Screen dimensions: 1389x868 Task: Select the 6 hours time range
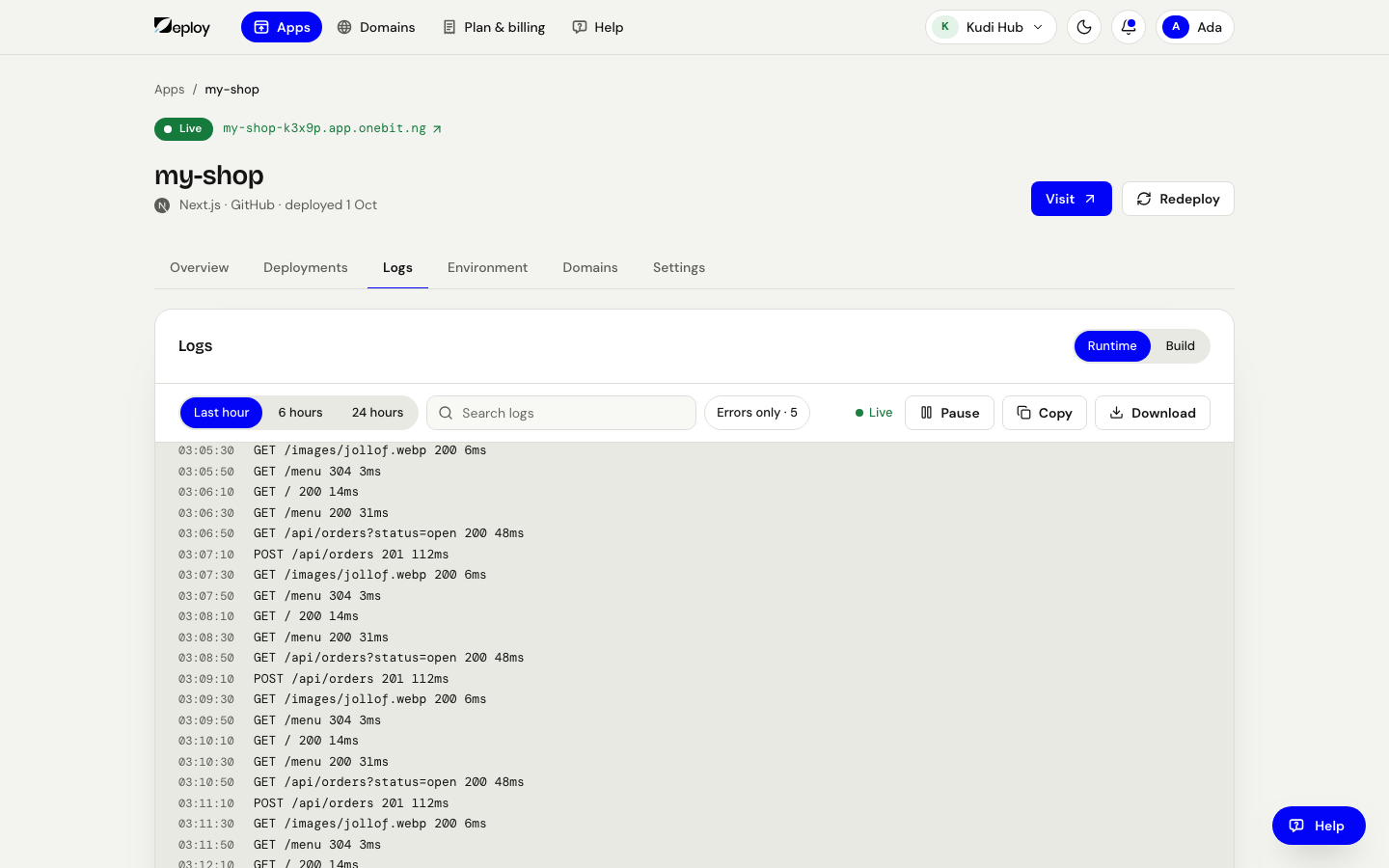[301, 413]
